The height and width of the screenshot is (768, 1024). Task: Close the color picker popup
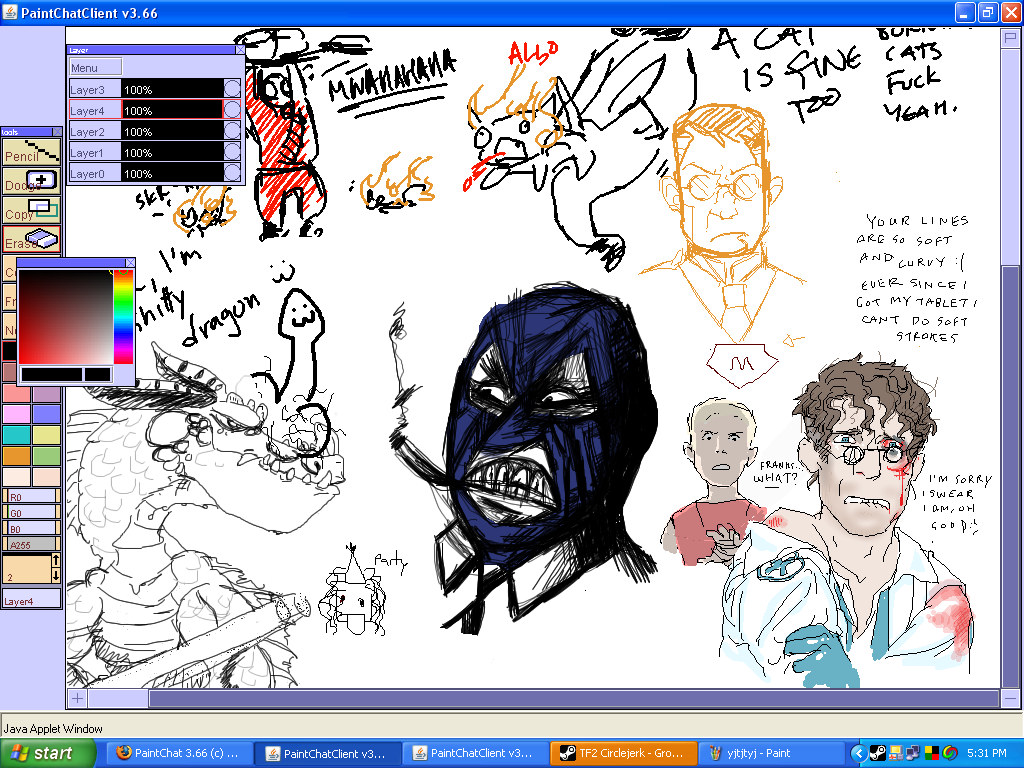click(x=130, y=263)
